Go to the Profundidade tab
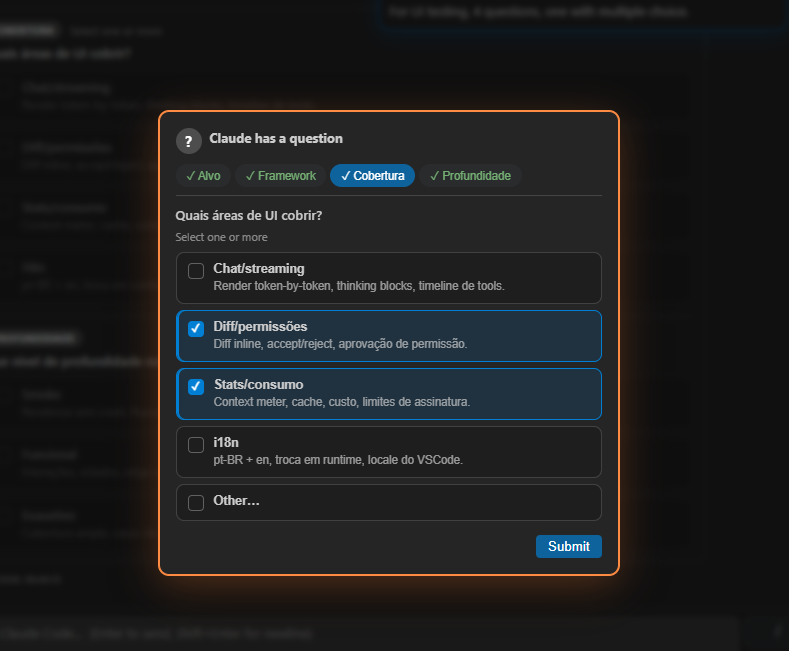The image size is (789, 651). pyautogui.click(x=470, y=176)
